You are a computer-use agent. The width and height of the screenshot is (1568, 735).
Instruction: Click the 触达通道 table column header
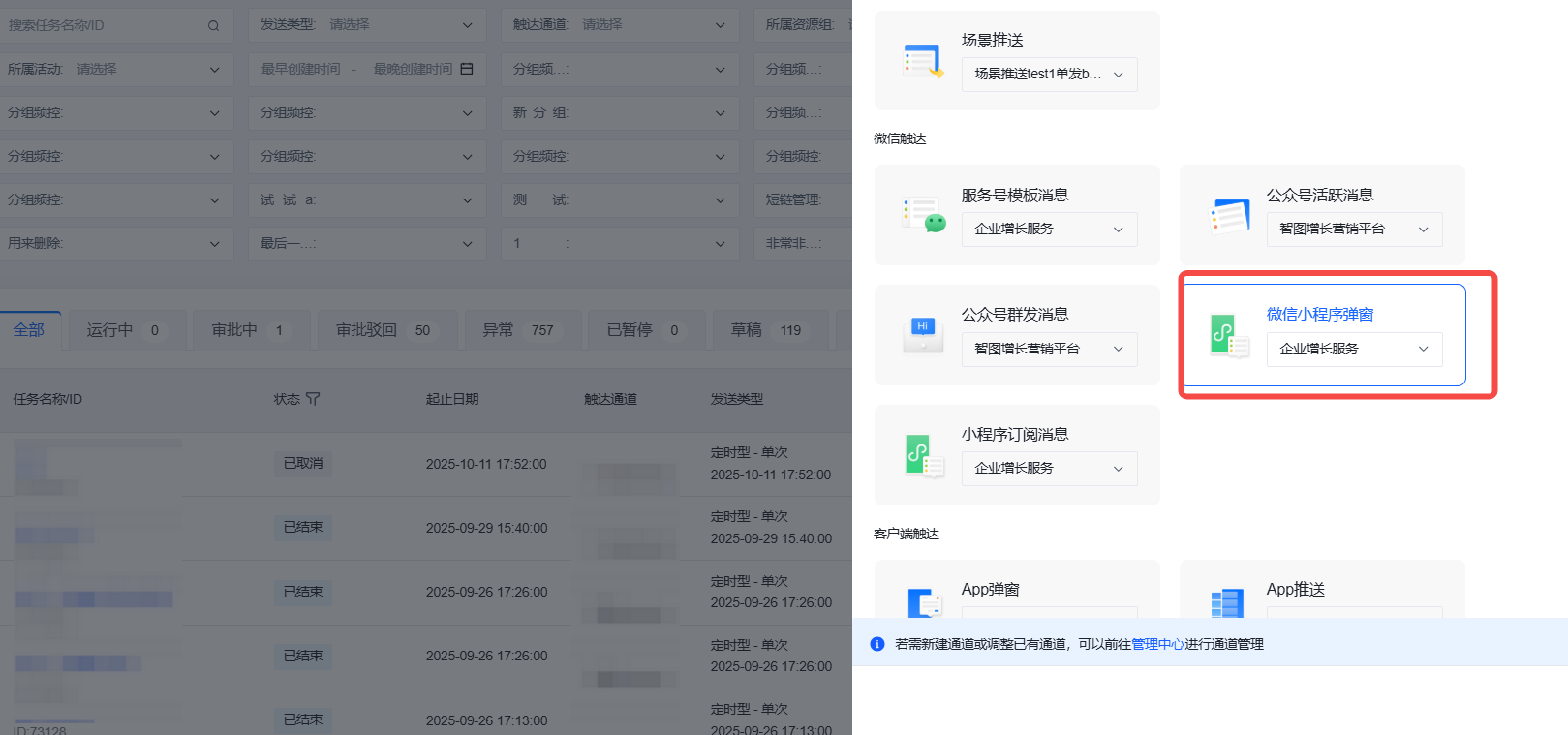click(x=610, y=399)
